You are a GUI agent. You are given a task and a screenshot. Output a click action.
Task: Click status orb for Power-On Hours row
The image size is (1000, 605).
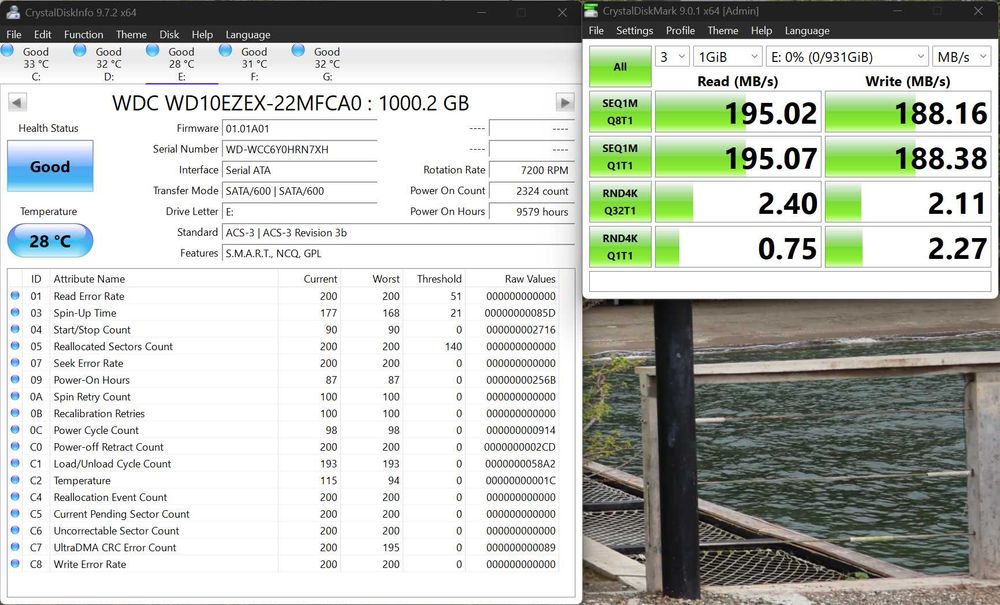(15, 379)
